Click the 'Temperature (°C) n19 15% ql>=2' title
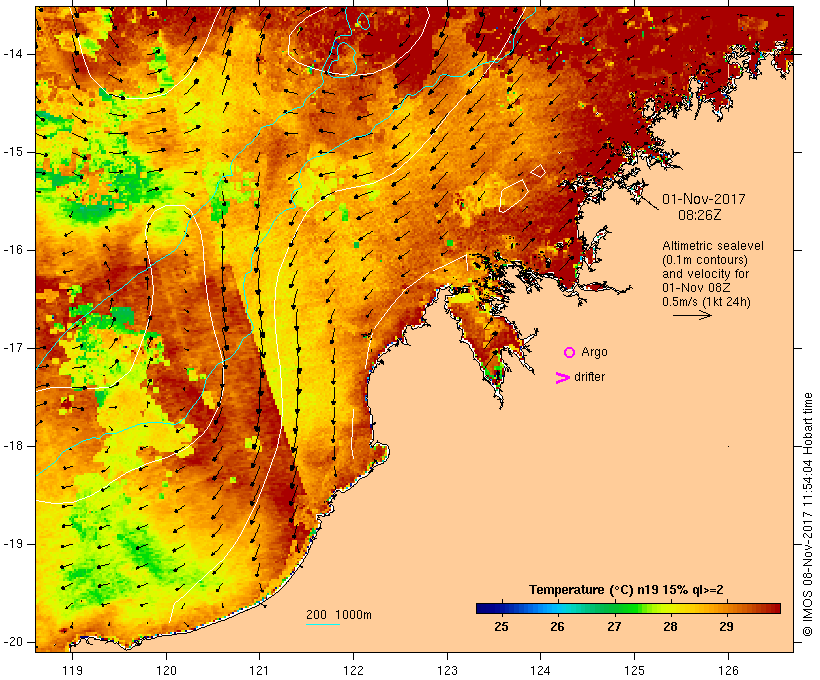This screenshot has height=680, width=820. pos(626,590)
